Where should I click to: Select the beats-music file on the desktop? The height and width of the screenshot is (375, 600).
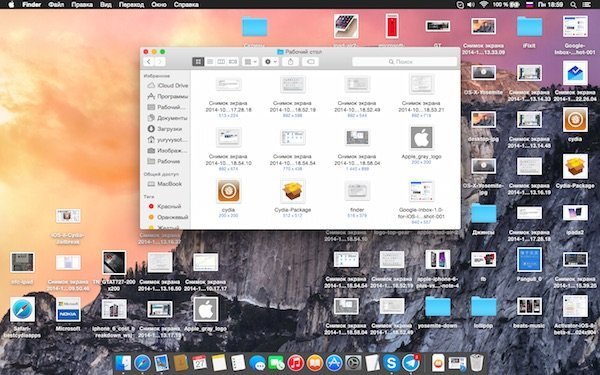tap(529, 307)
